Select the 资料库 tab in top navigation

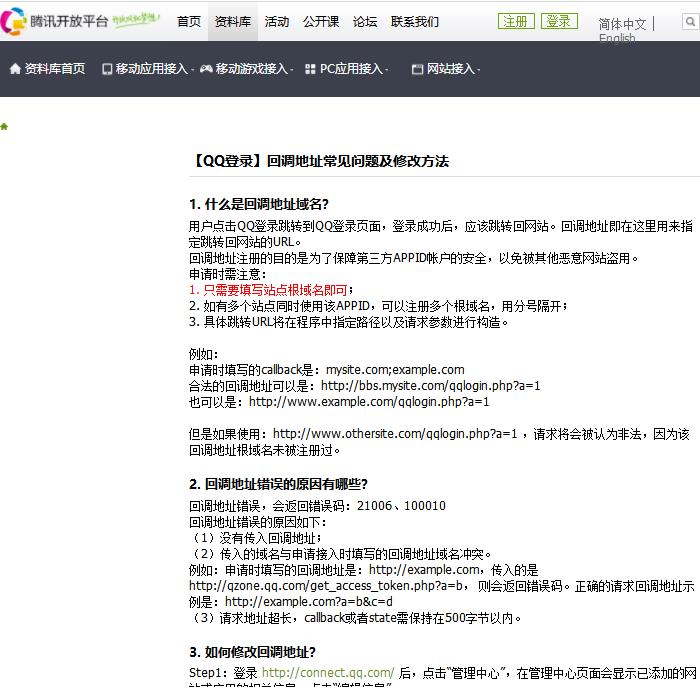coord(233,21)
